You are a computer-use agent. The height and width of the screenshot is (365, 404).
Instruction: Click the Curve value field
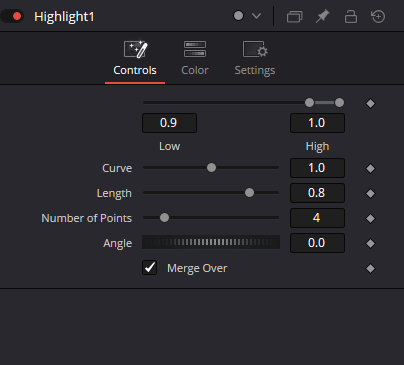pyautogui.click(x=317, y=168)
